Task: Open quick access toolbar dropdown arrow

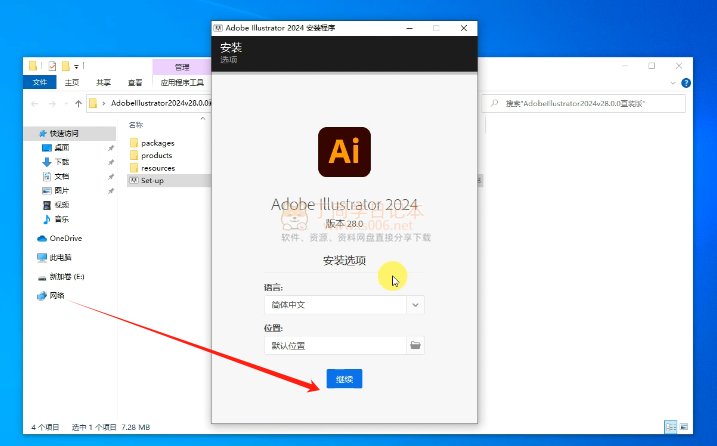Action: 76,67
